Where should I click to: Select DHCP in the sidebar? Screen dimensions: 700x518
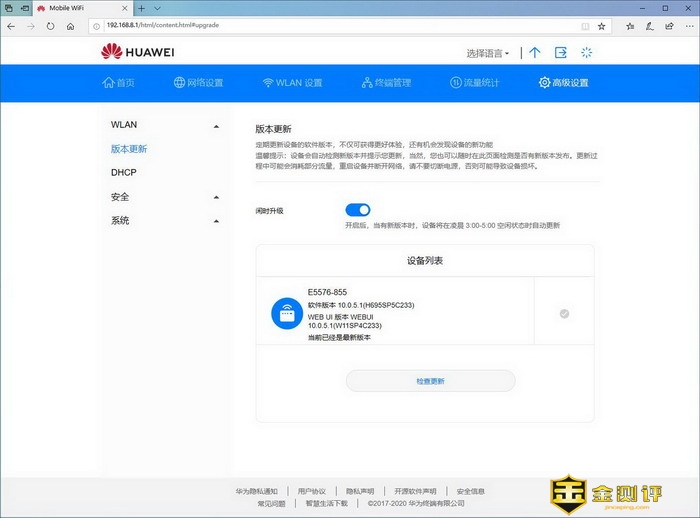point(124,172)
